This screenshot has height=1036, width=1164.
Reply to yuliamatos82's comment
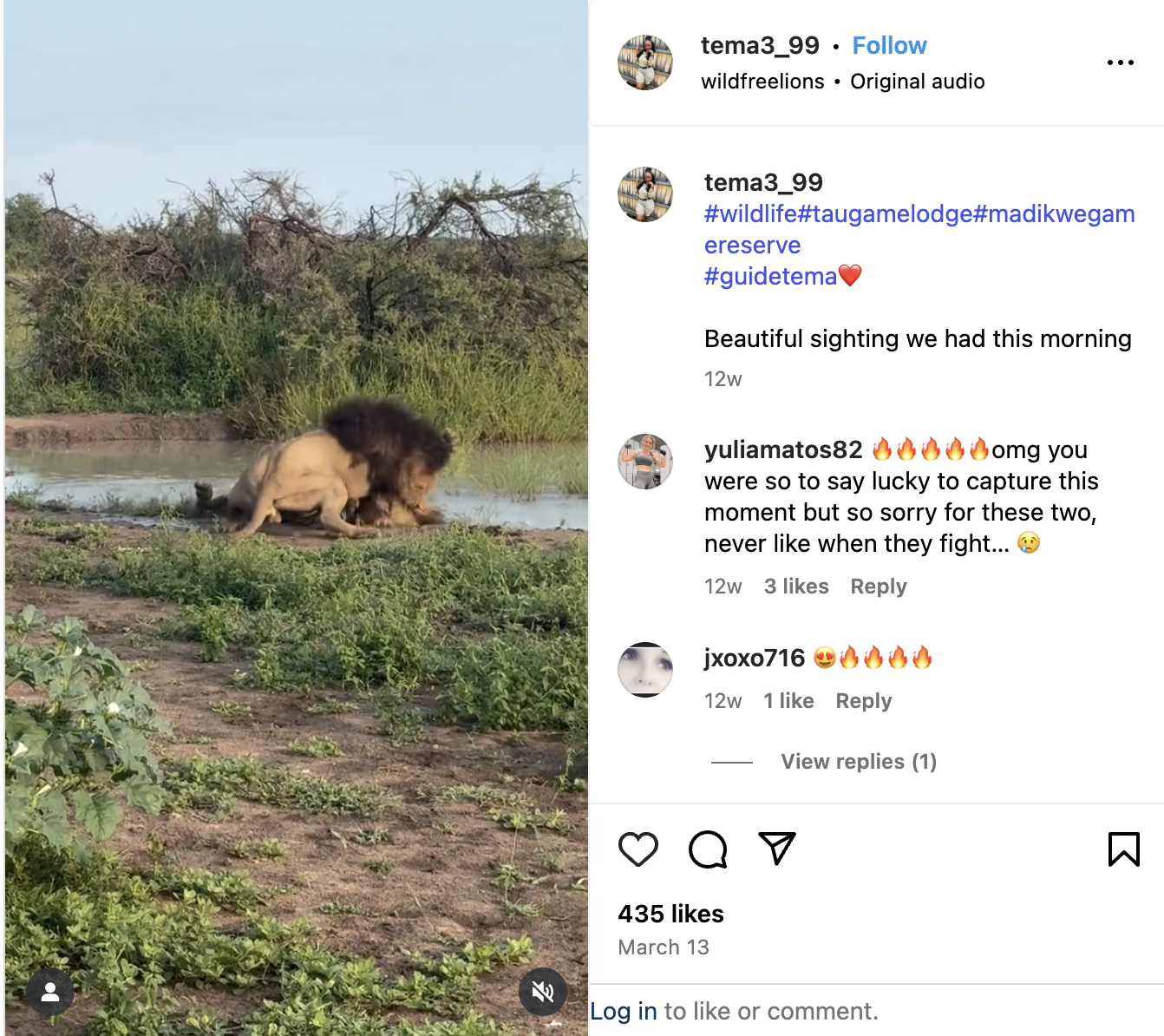[x=879, y=587]
